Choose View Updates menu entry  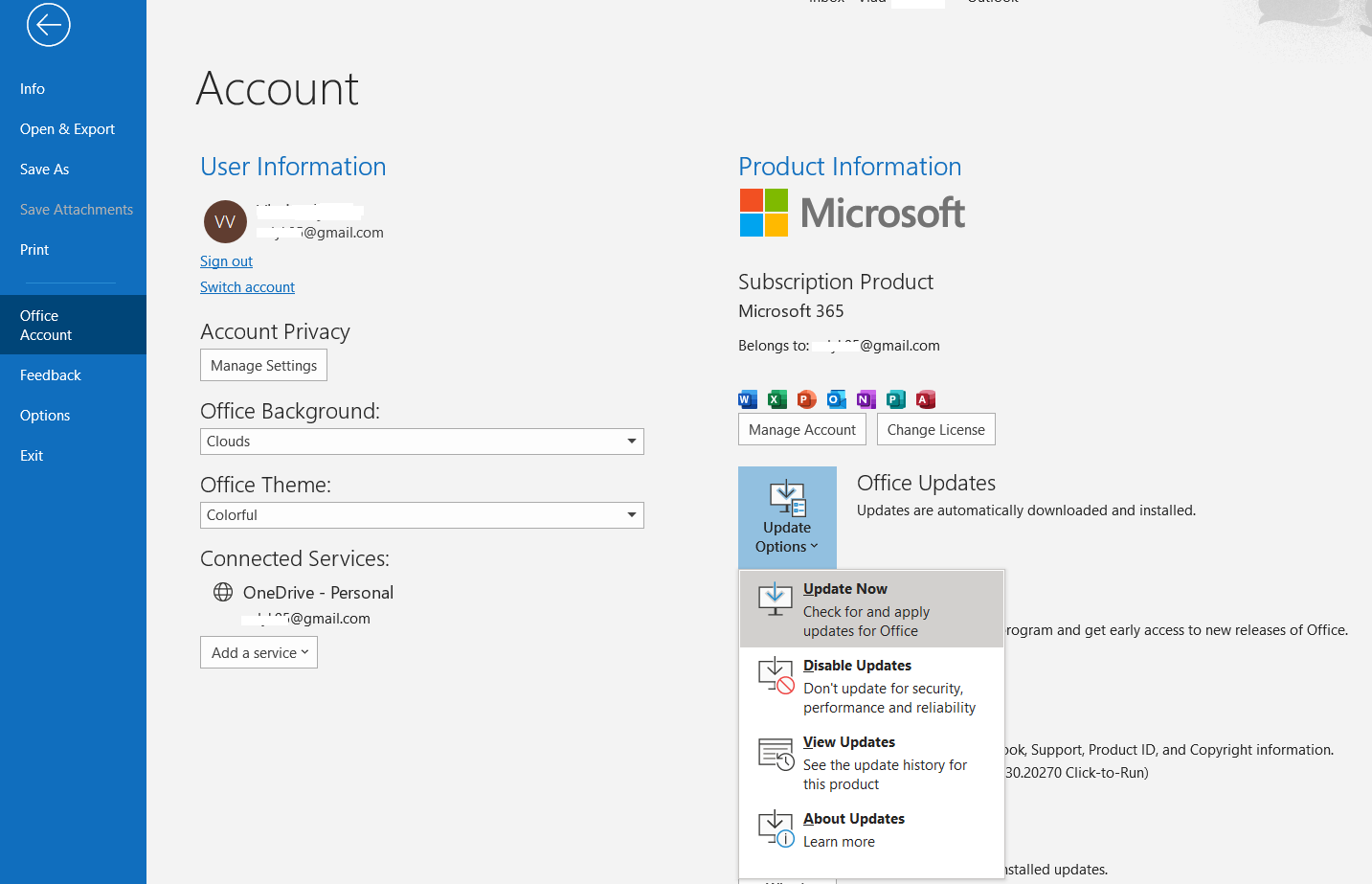(x=871, y=762)
